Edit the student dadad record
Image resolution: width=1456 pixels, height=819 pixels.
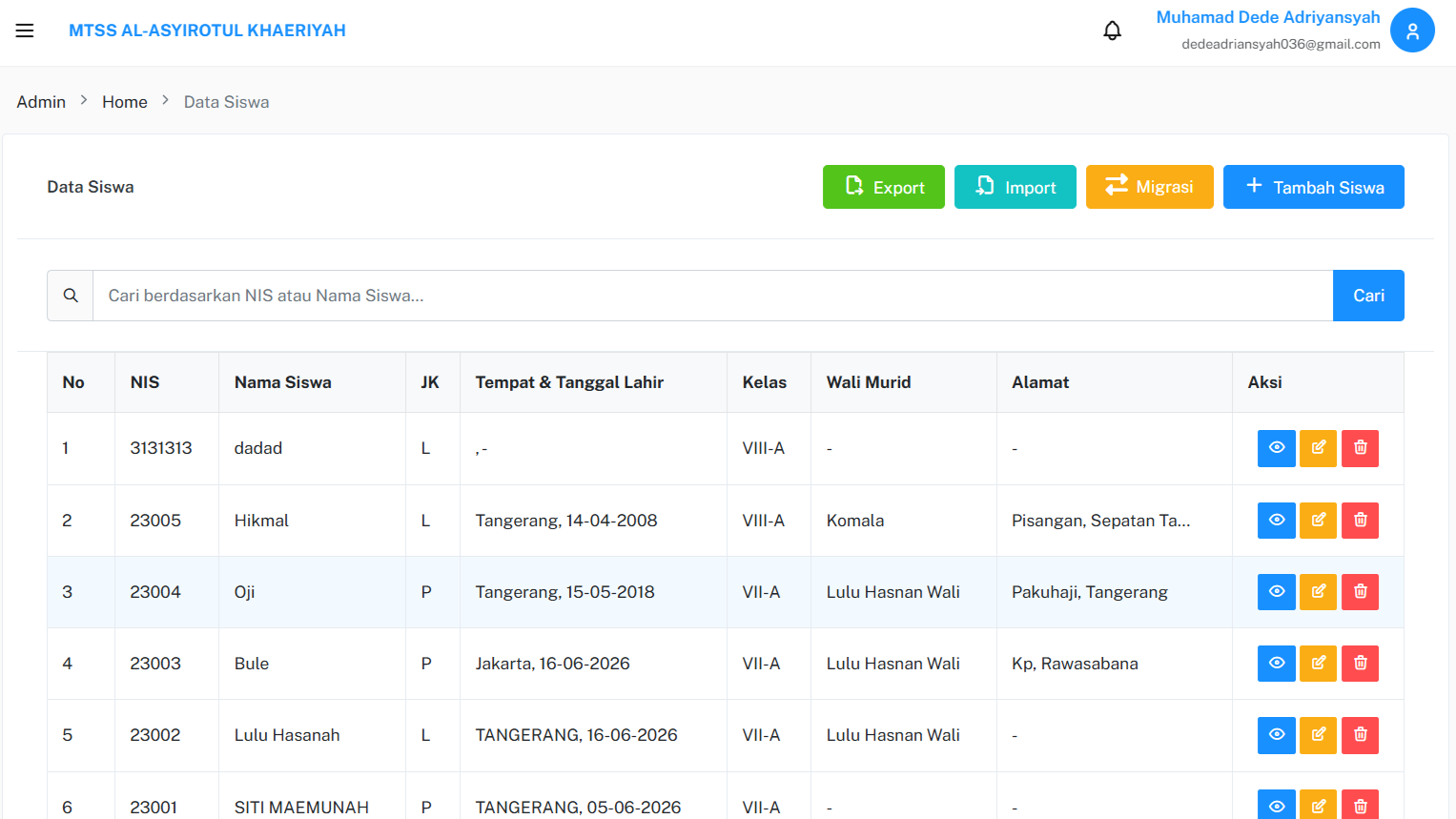1318,448
